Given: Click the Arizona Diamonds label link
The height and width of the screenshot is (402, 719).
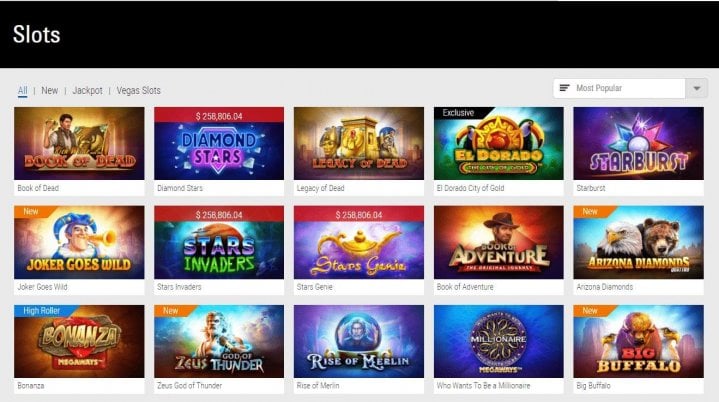Looking at the screenshot, I should point(604,287).
